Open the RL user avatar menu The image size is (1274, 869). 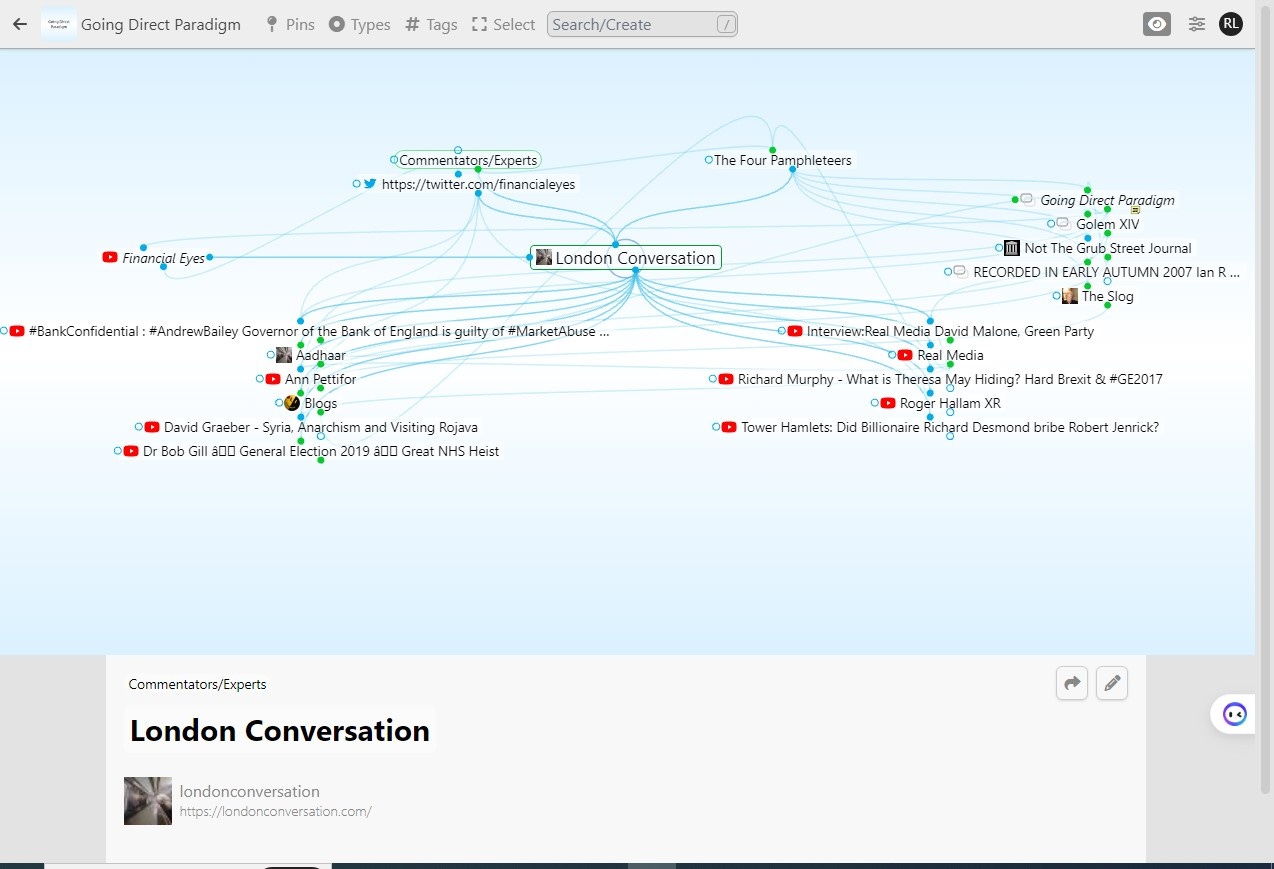coord(1231,24)
